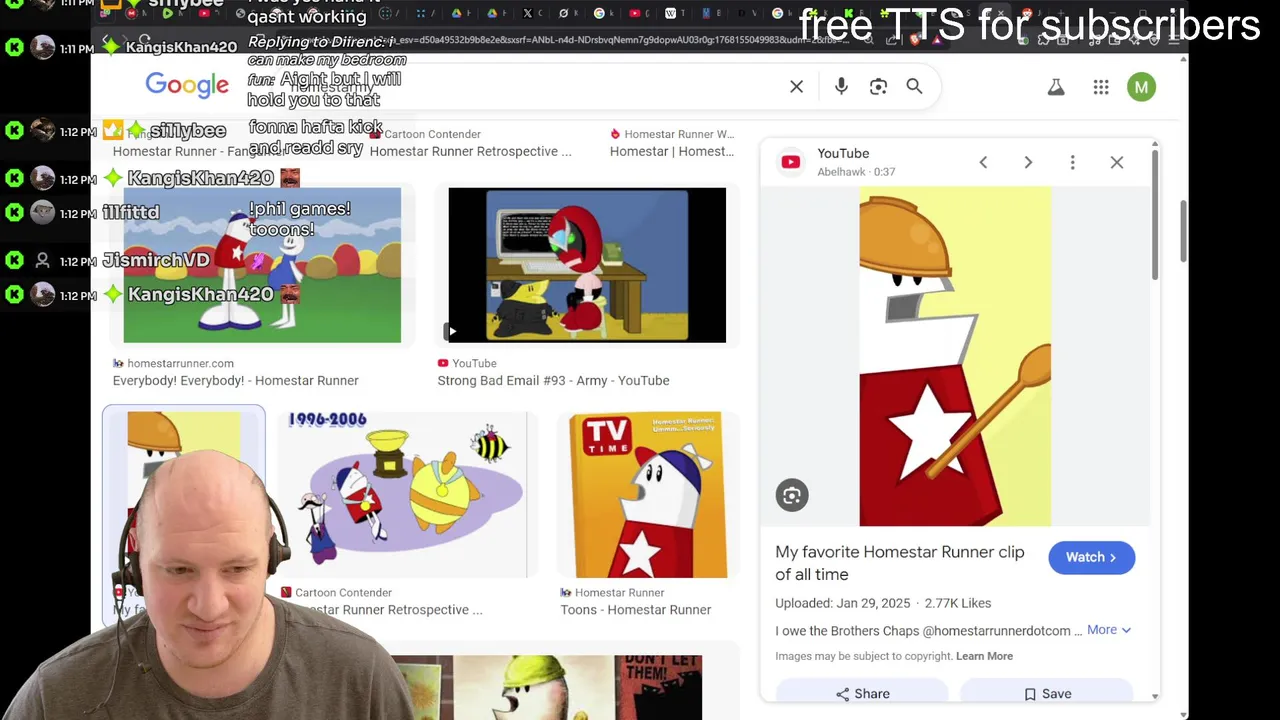Search inside image with the Lens overlay icon
Image resolution: width=1280 pixels, height=720 pixels.
792,495
